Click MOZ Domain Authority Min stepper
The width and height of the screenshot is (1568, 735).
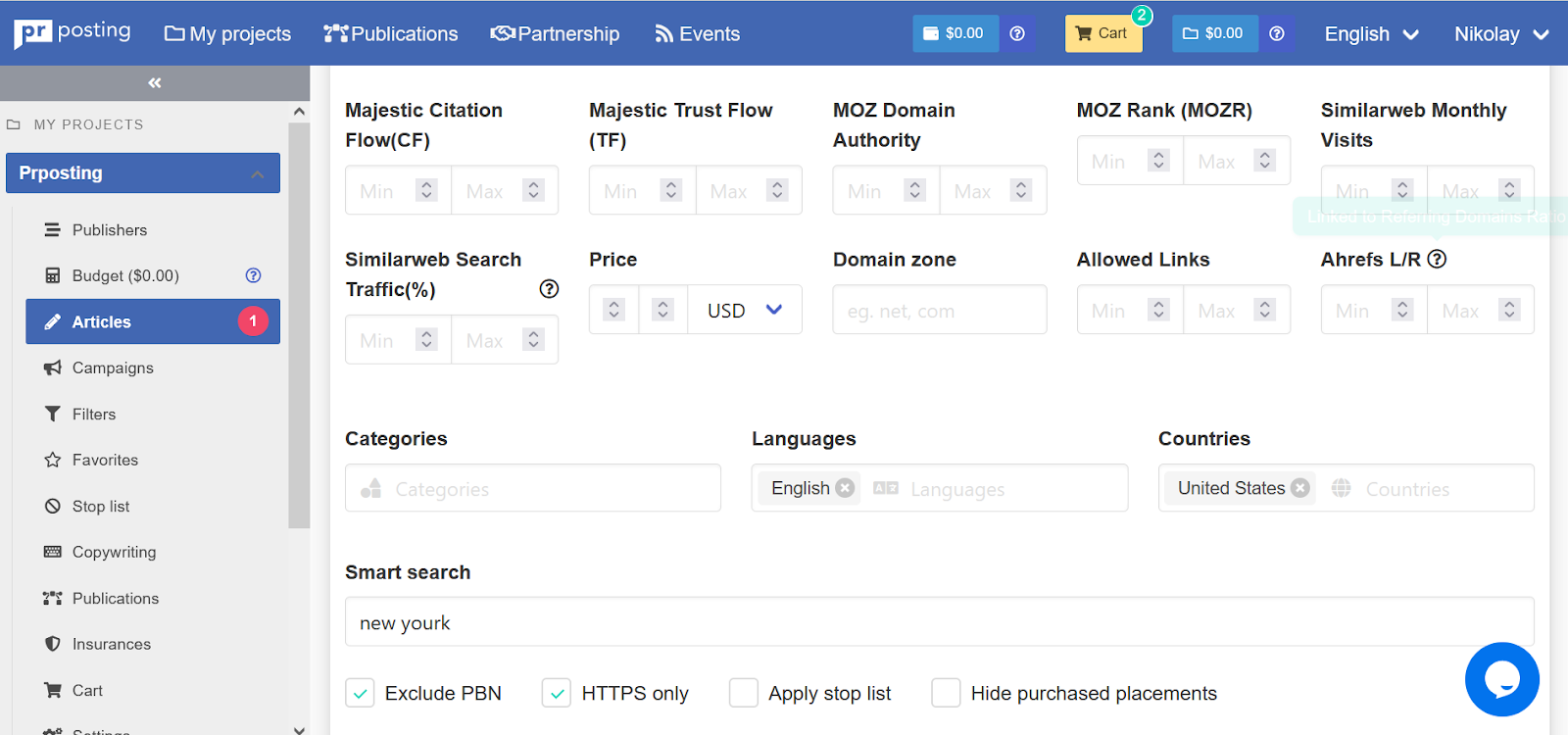914,190
